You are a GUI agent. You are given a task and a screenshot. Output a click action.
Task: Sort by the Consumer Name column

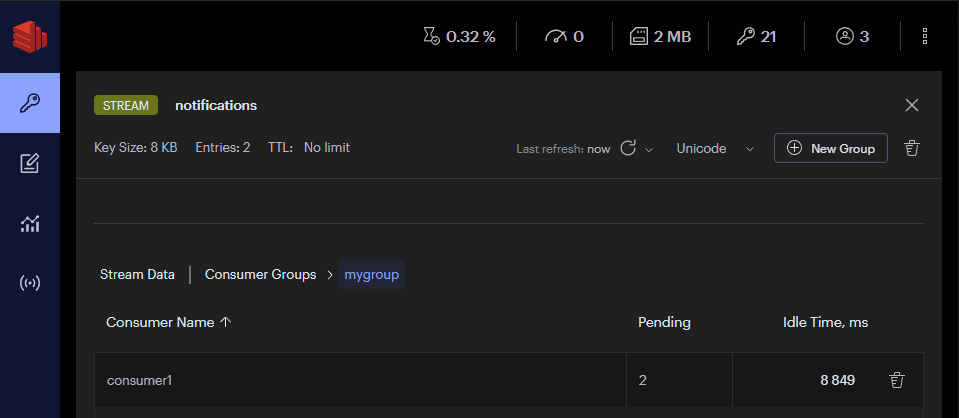pos(168,322)
